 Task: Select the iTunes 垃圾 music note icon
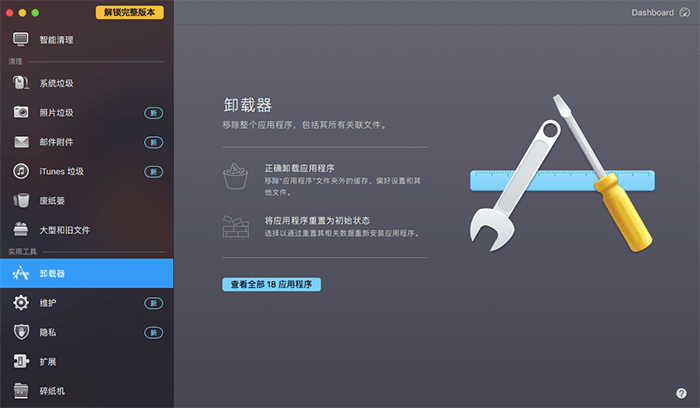pos(21,171)
